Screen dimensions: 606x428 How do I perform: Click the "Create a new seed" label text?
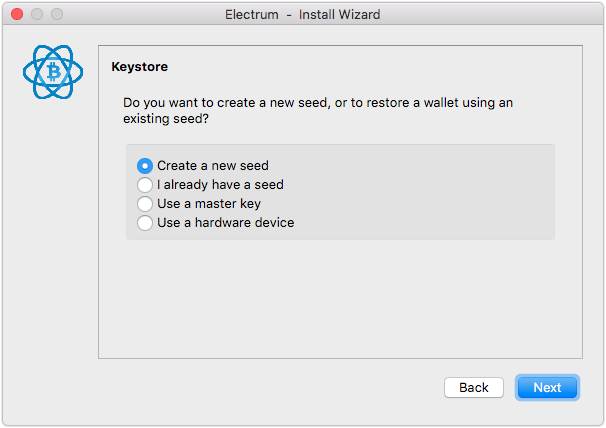(213, 165)
